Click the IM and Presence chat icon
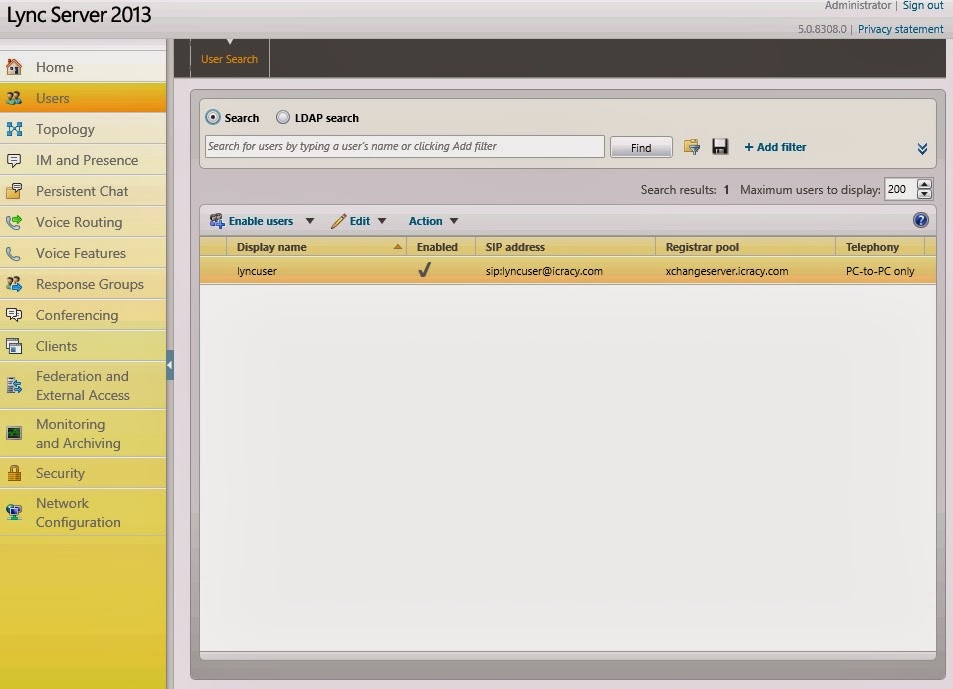The width and height of the screenshot is (953, 689). (14, 160)
